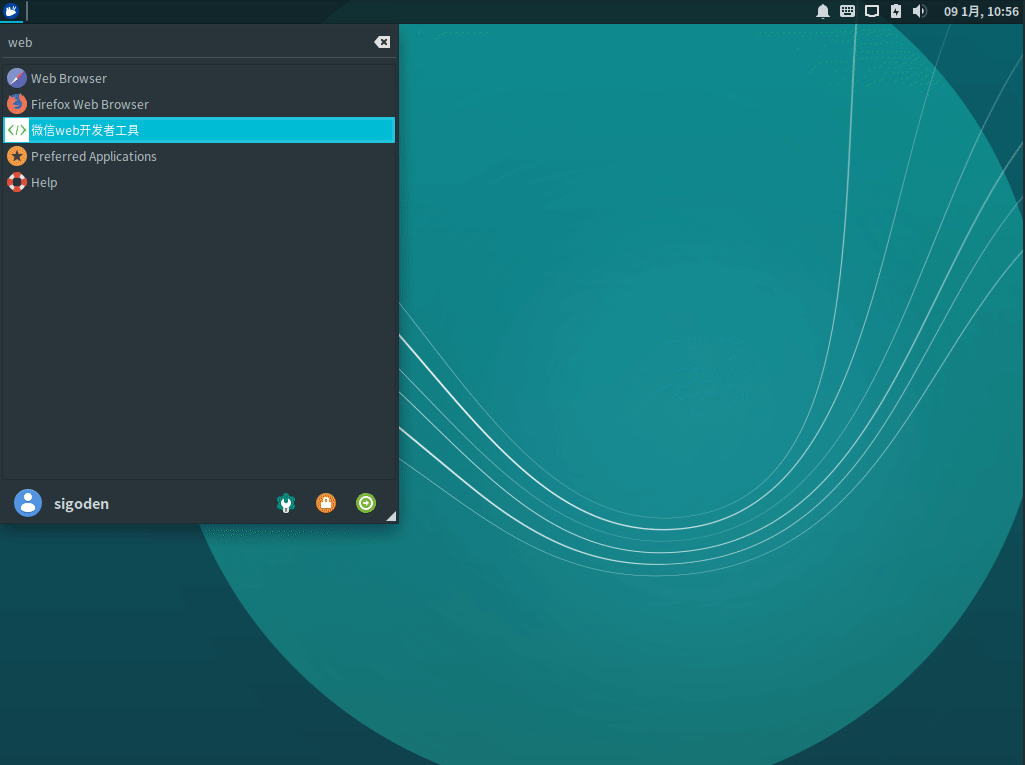Open the All Settings manager icon
This screenshot has width=1025, height=765.
tap(286, 503)
